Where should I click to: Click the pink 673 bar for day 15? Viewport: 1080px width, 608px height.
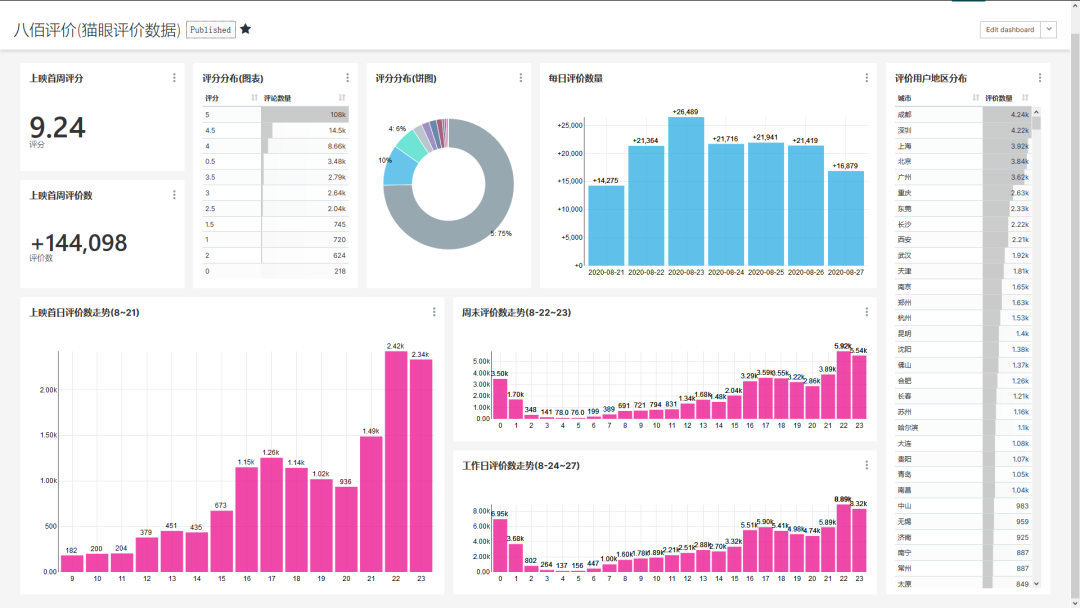coord(222,541)
